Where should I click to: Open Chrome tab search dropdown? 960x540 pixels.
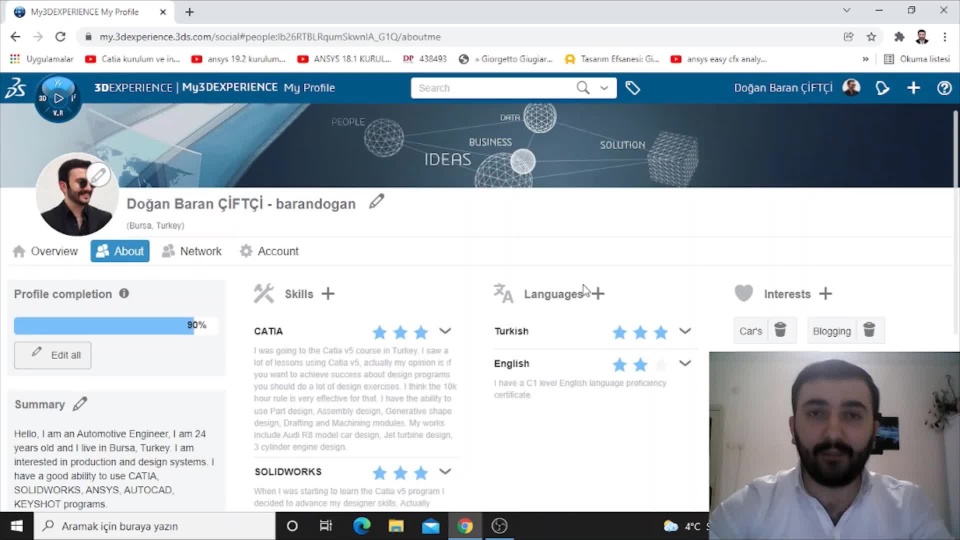tap(847, 10)
